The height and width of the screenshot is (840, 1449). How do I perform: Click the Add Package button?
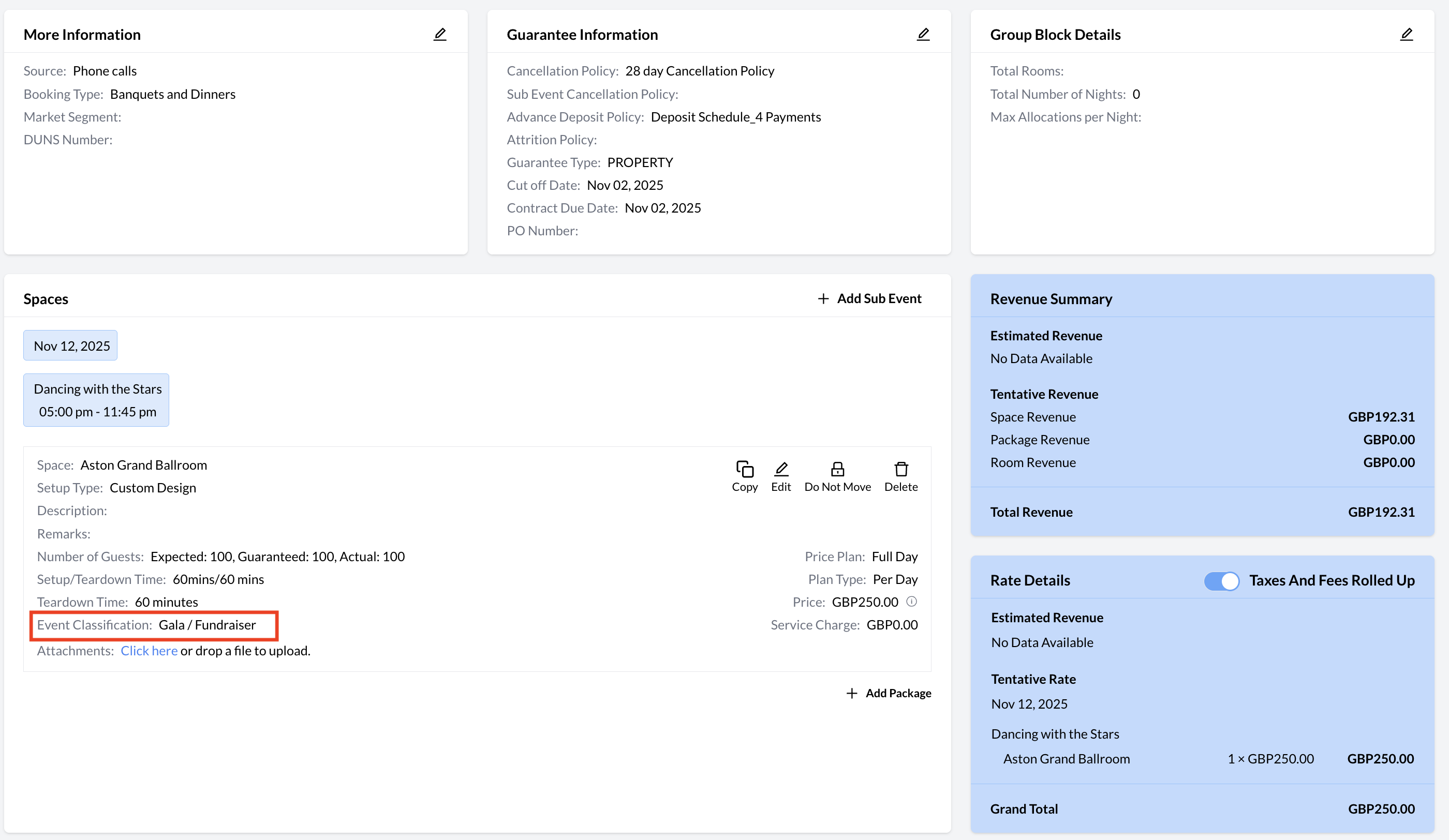pyautogui.click(x=897, y=694)
